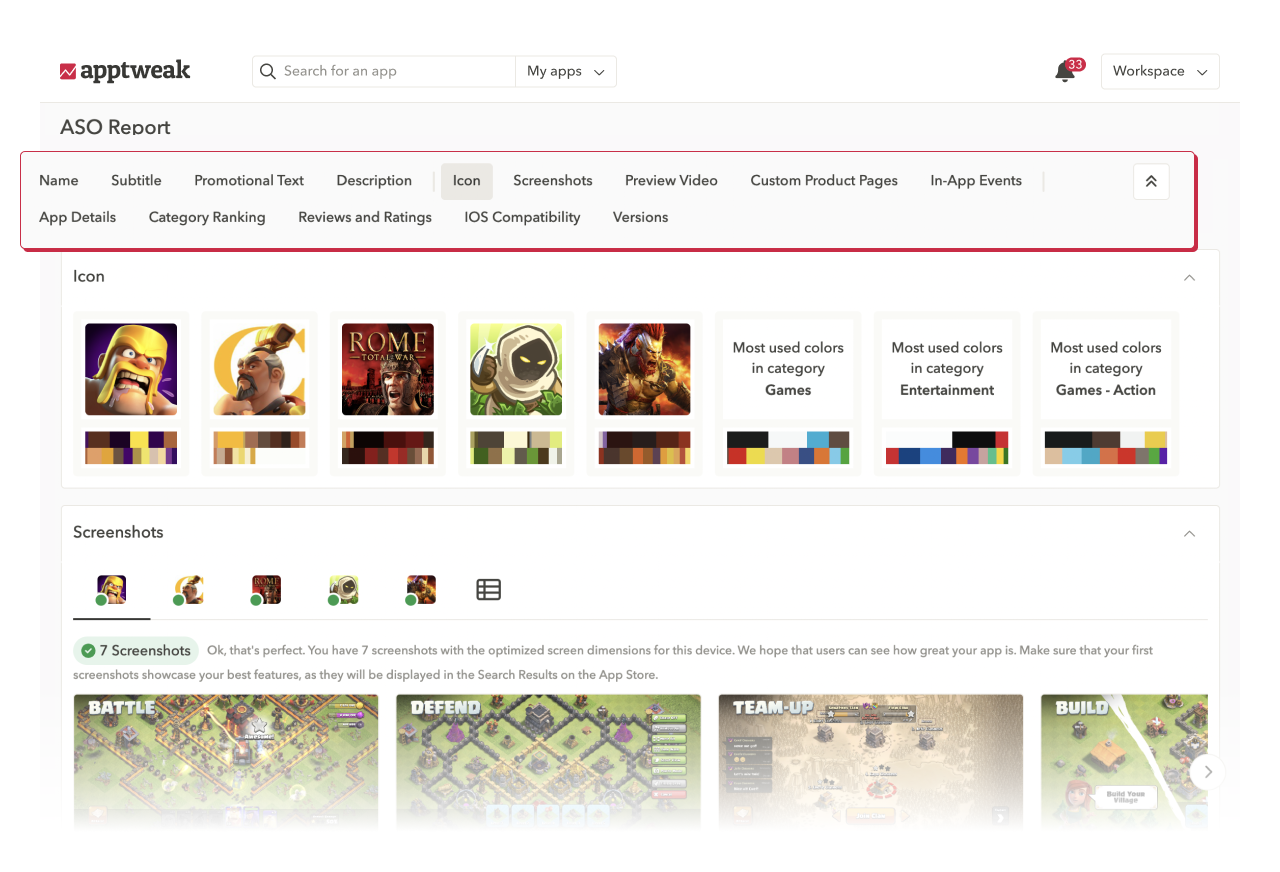This screenshot has height=872, width=1280.
Task: Go to the Description section
Action: click(x=374, y=181)
